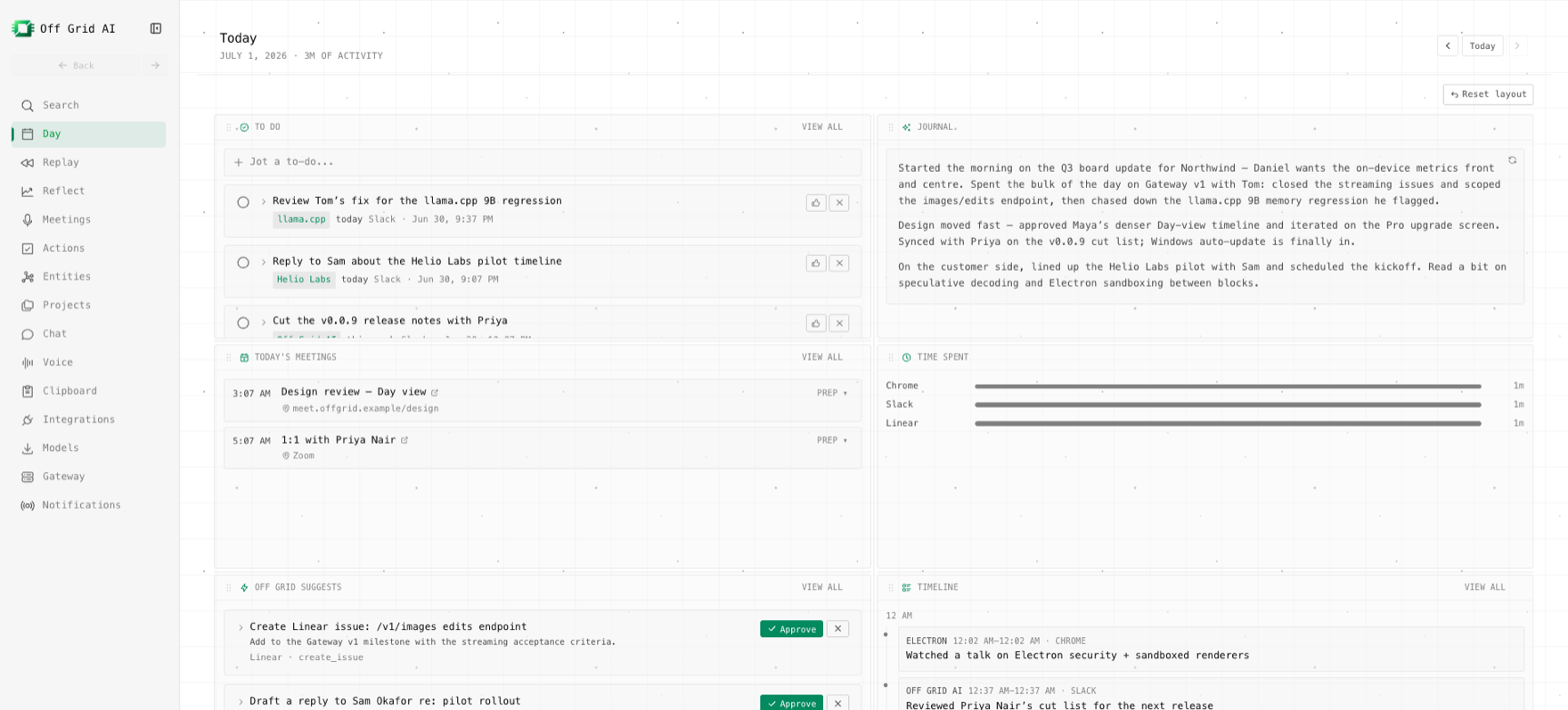This screenshot has height=710, width=1568.
Task: View all Off Grid Suggests items
Action: pyautogui.click(x=821, y=587)
